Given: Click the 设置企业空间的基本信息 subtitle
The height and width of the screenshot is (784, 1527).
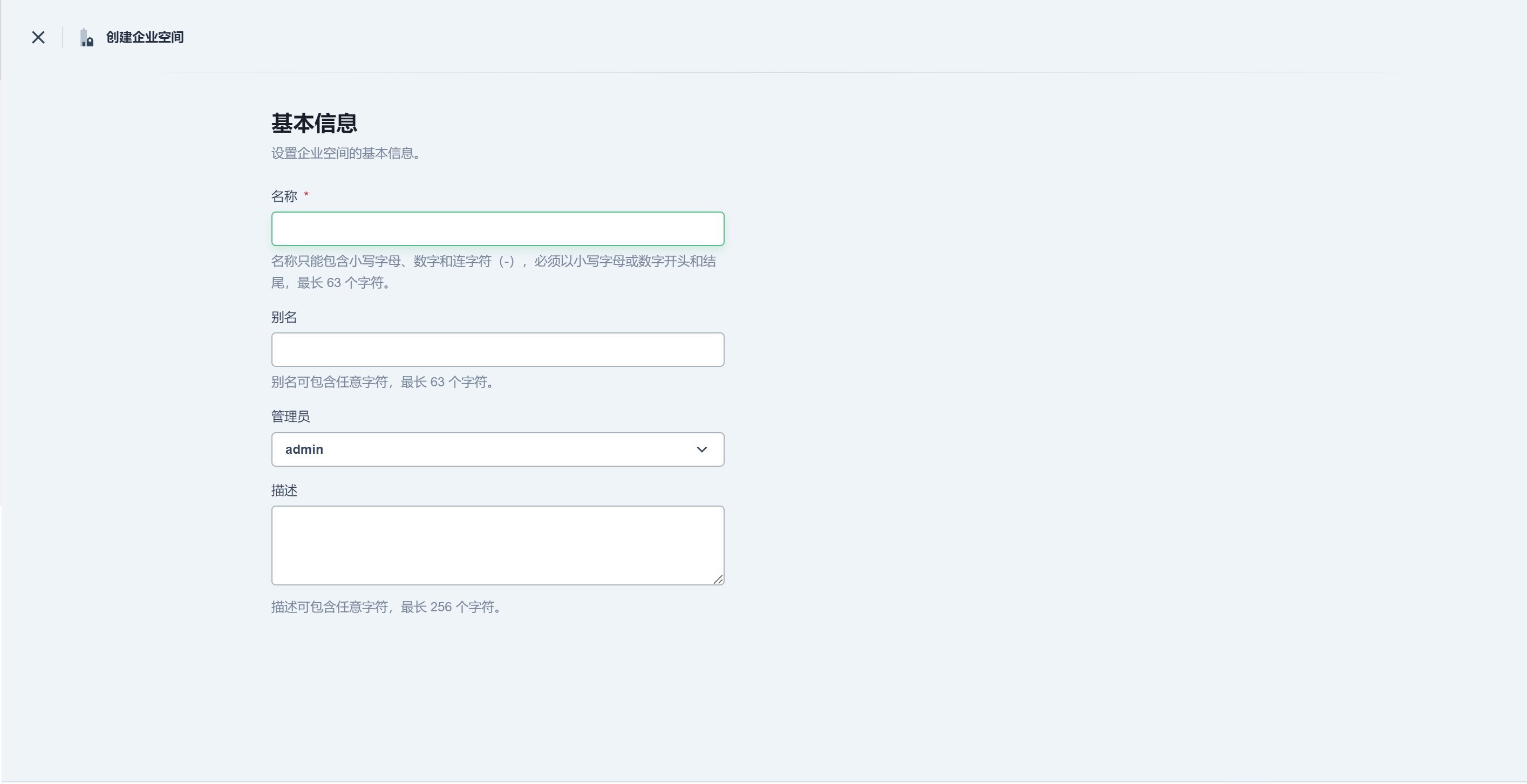Looking at the screenshot, I should point(346,153).
